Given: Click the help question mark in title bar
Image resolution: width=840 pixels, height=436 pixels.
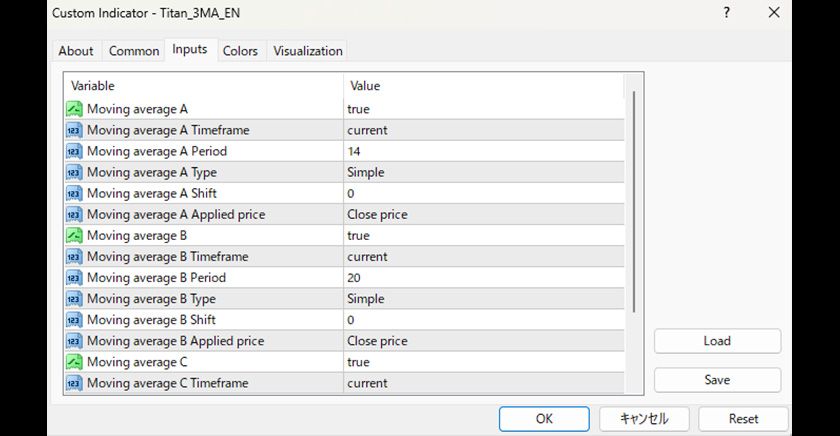Looking at the screenshot, I should (725, 13).
